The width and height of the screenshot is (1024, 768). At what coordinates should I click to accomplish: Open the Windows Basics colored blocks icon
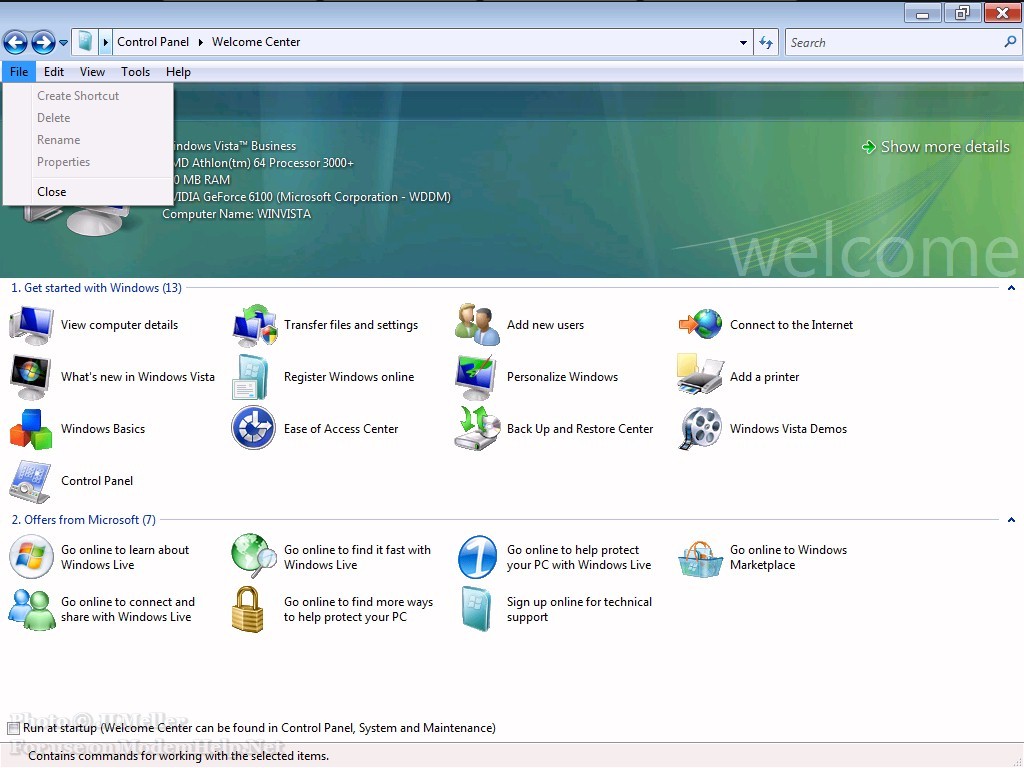[31, 429]
